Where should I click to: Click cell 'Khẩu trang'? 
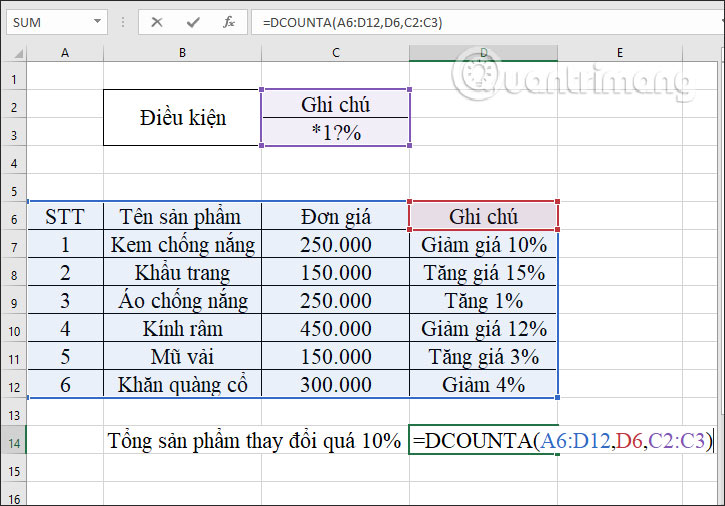click(182, 272)
